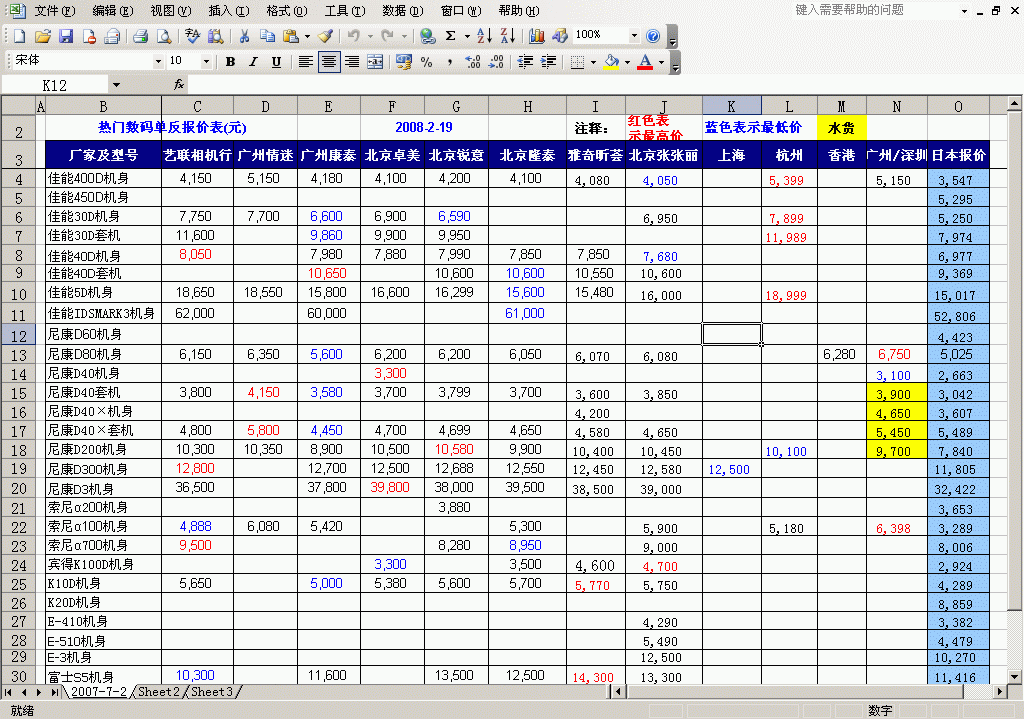Screen dimensions: 1024x719
Task: Apply yellow fill color bucket
Action: click(x=611, y=62)
